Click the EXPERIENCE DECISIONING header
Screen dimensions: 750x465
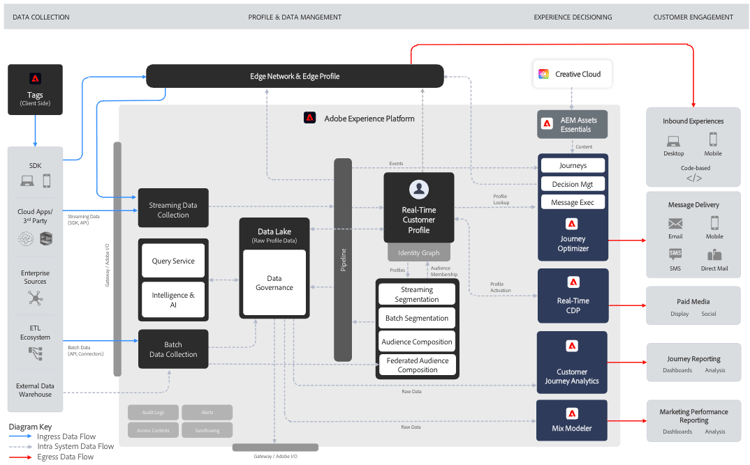[573, 17]
